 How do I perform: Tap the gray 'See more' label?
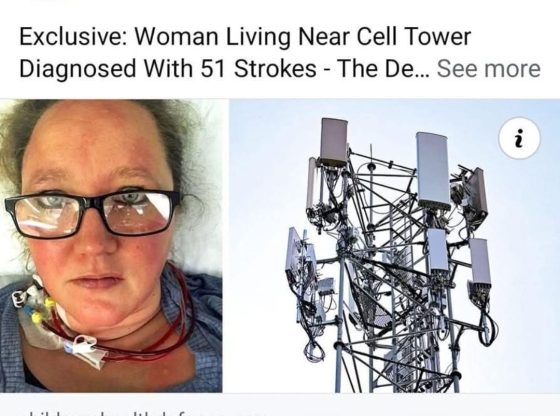point(489,69)
